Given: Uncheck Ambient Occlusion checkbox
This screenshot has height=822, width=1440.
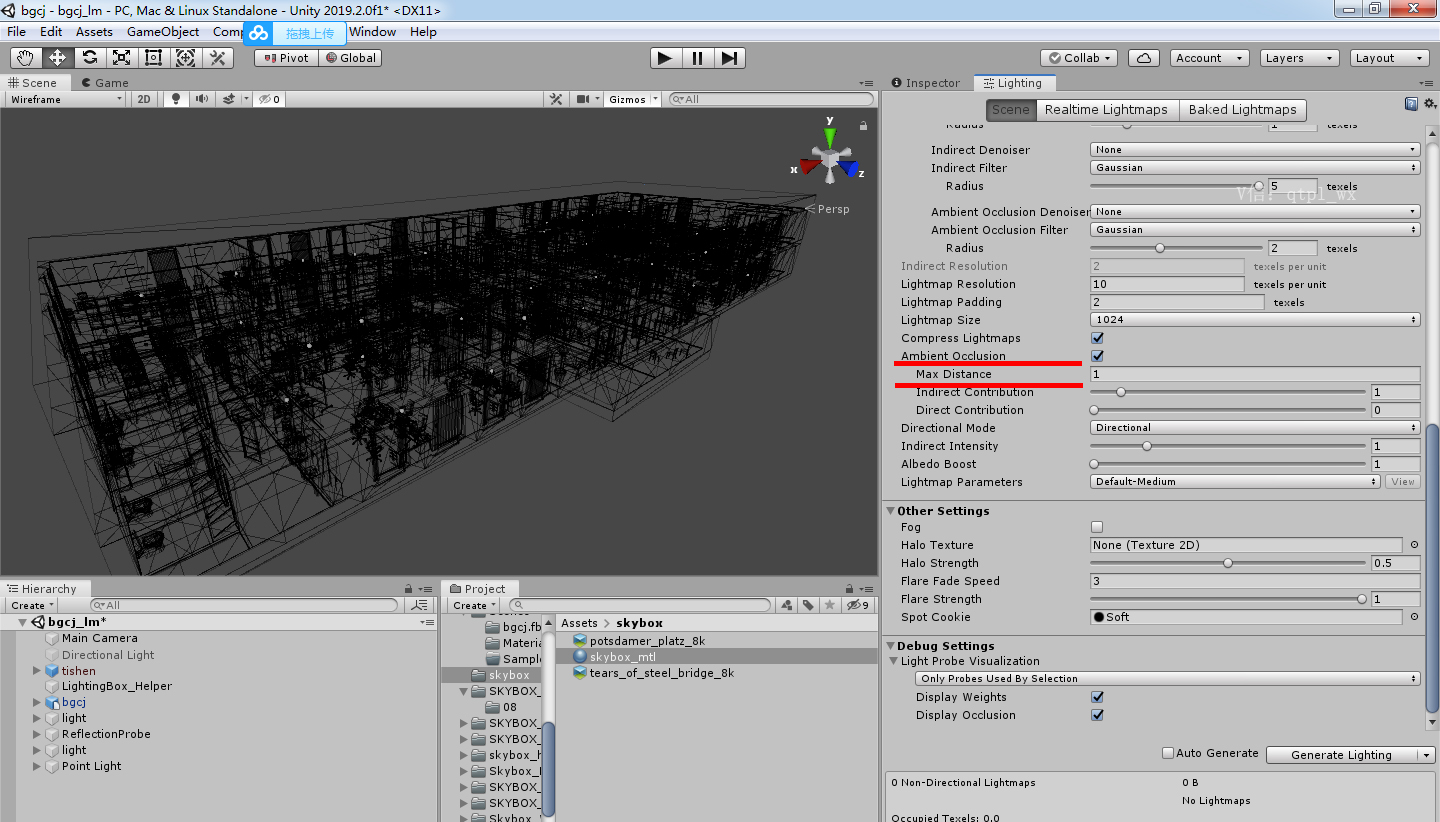Looking at the screenshot, I should point(1097,356).
